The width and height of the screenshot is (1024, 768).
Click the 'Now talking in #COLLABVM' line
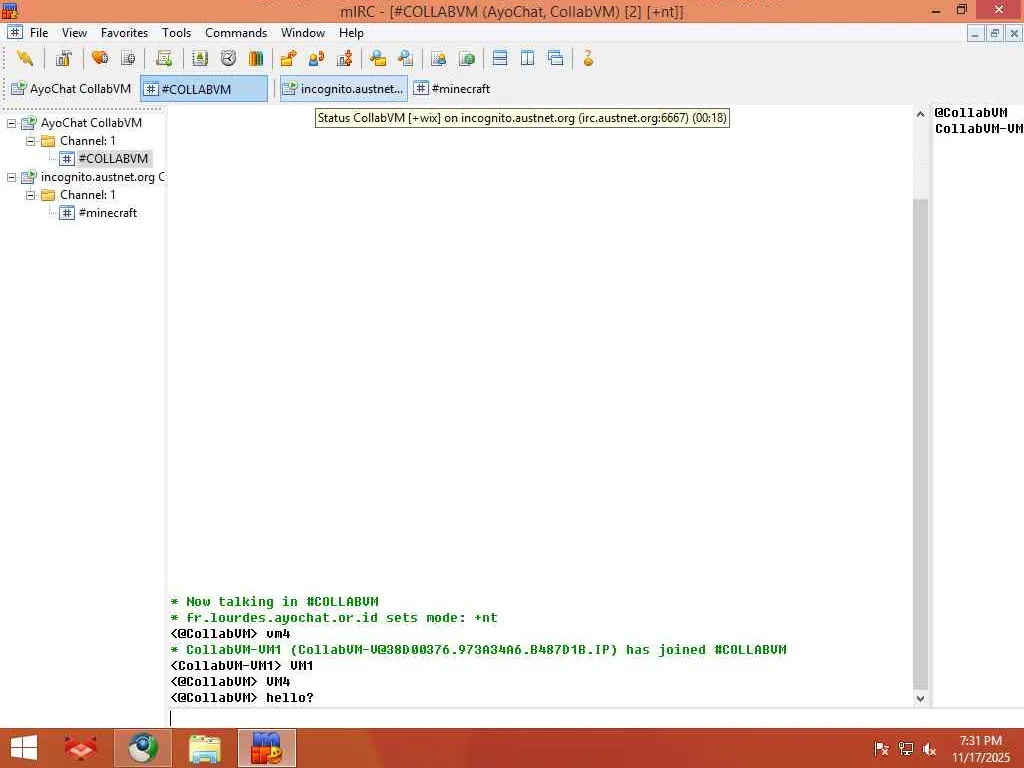(x=275, y=601)
